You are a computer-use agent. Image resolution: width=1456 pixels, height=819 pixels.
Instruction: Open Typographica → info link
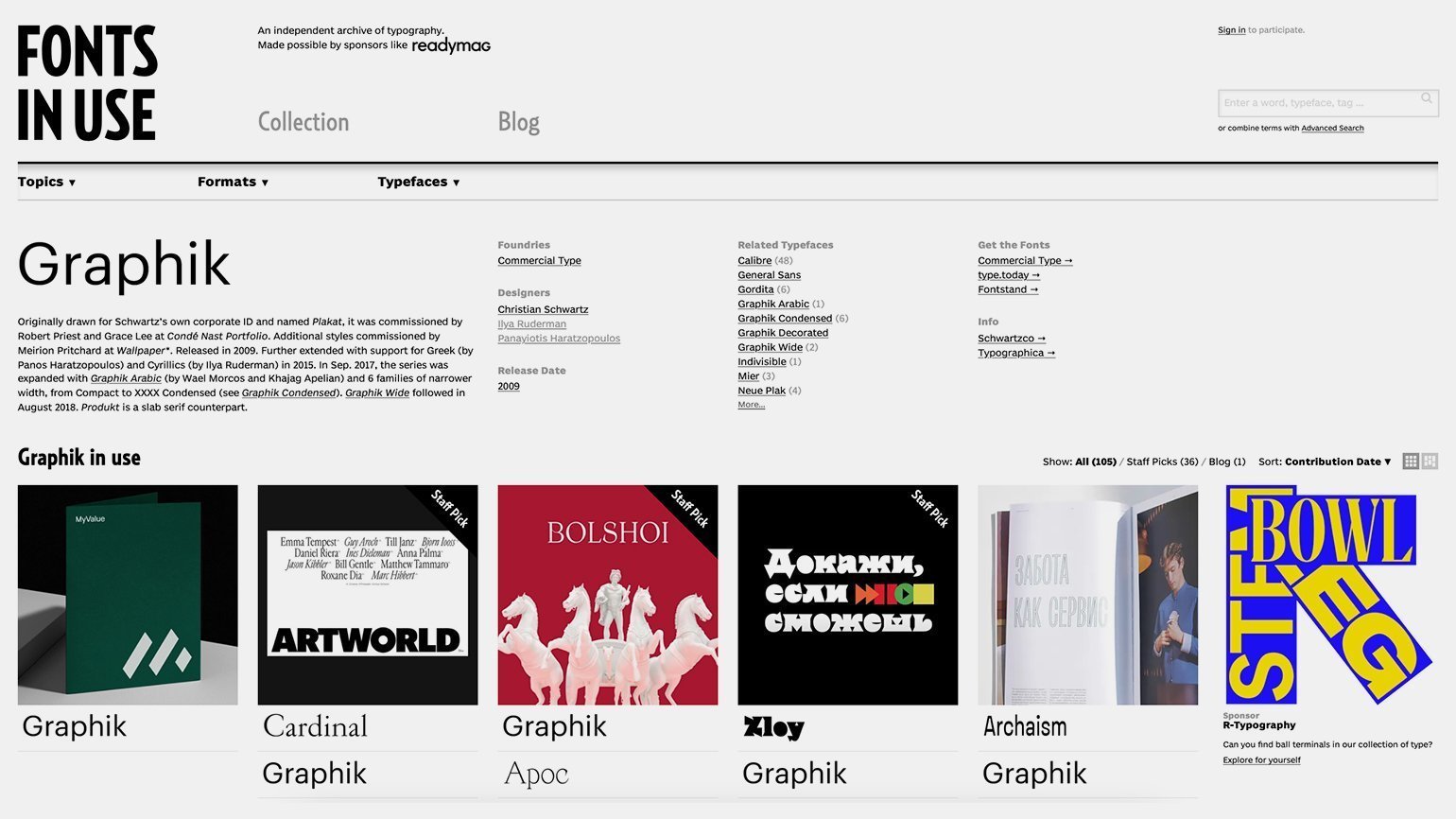(x=1016, y=353)
